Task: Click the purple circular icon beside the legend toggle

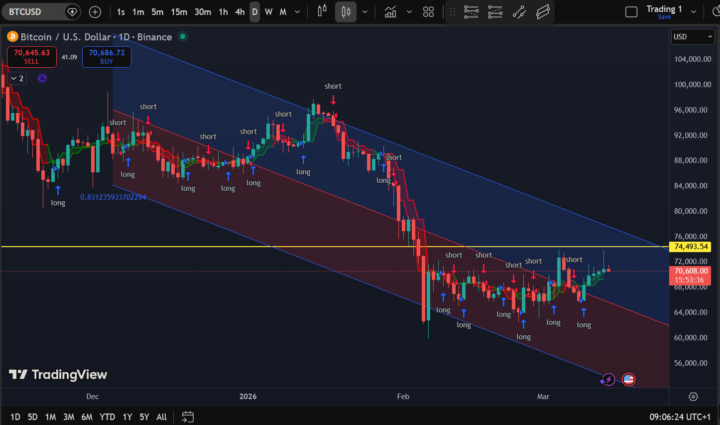Action: coord(42,78)
